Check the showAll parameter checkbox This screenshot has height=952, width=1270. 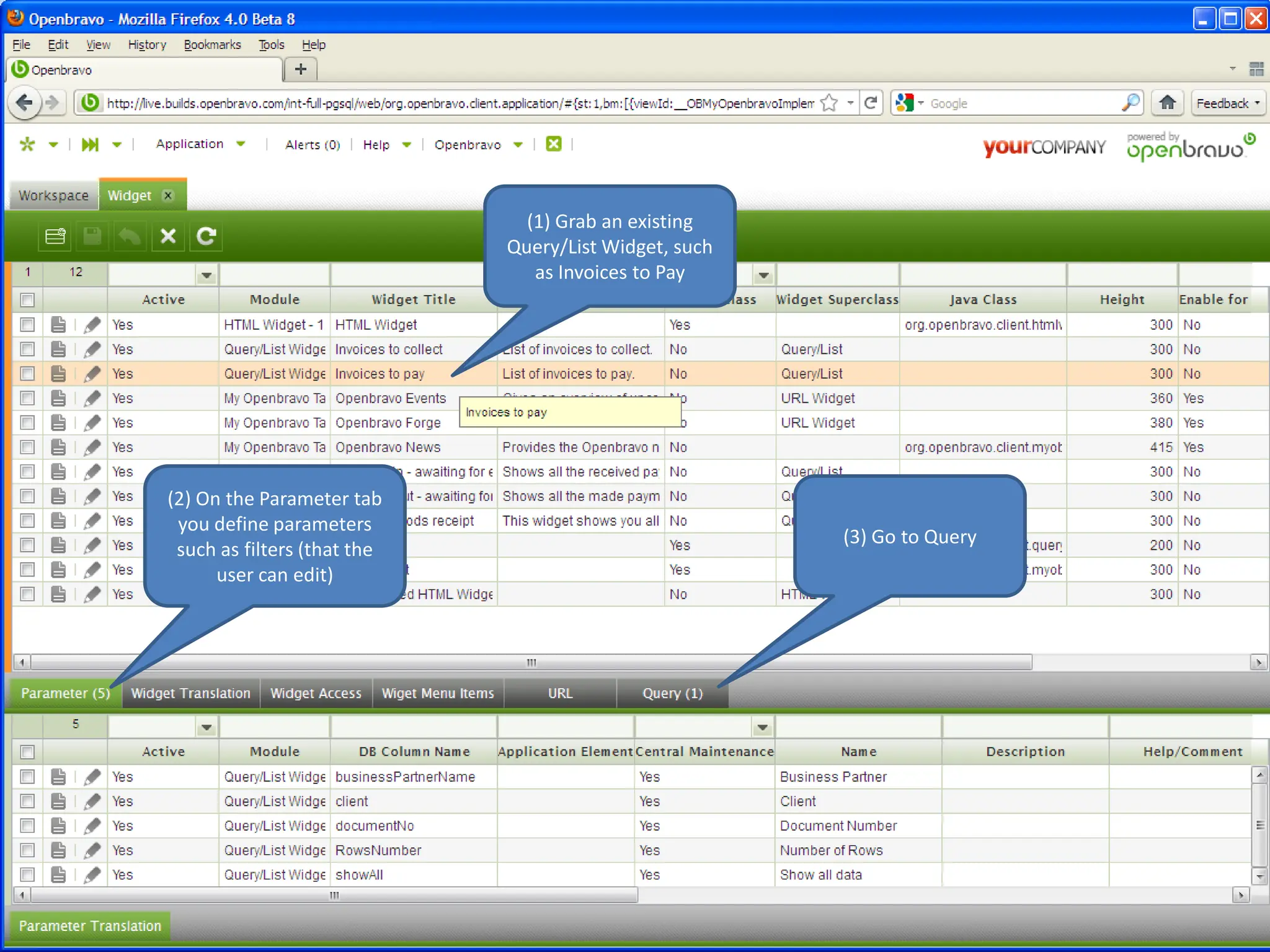[27, 875]
